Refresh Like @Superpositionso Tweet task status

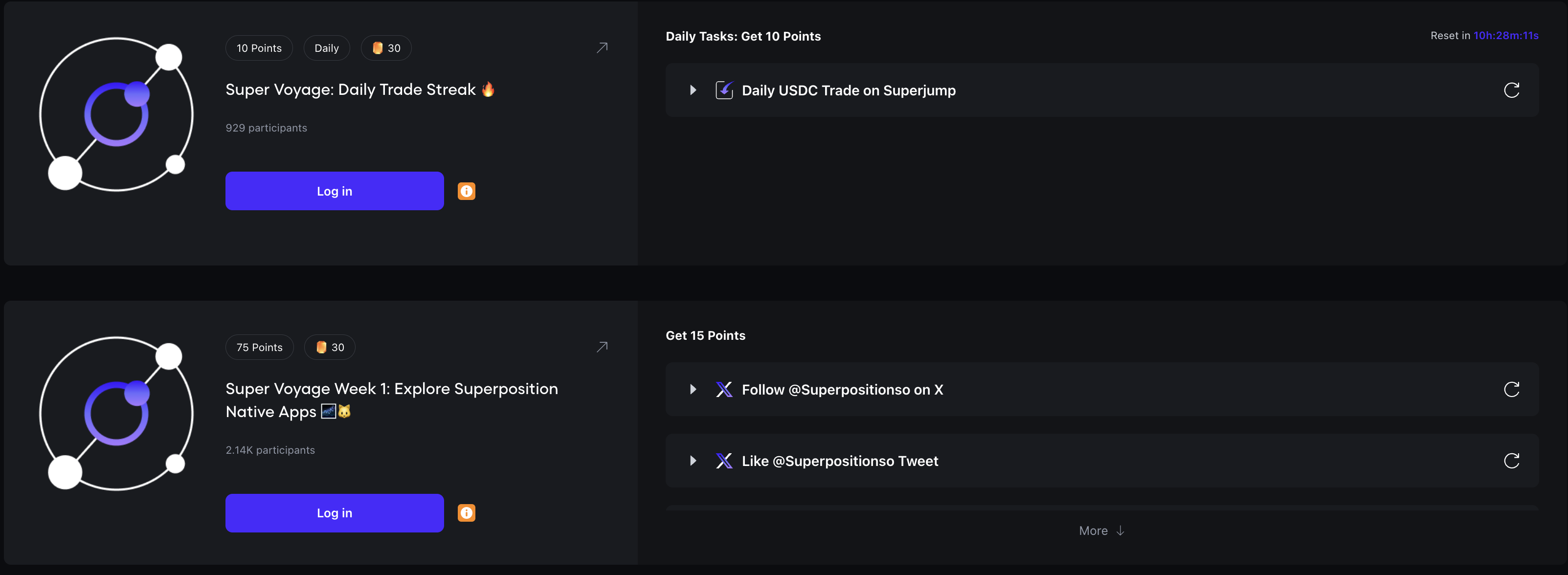[x=1511, y=461]
